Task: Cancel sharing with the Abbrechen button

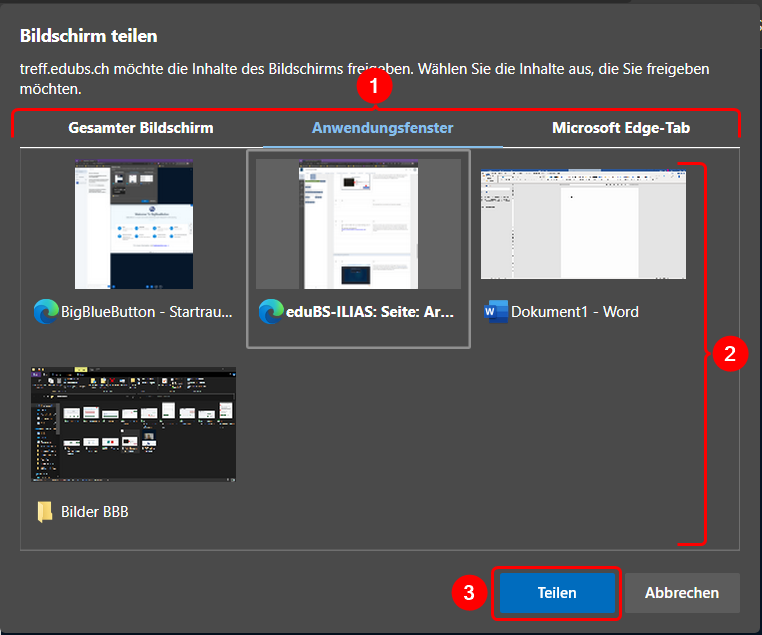Action: click(682, 593)
